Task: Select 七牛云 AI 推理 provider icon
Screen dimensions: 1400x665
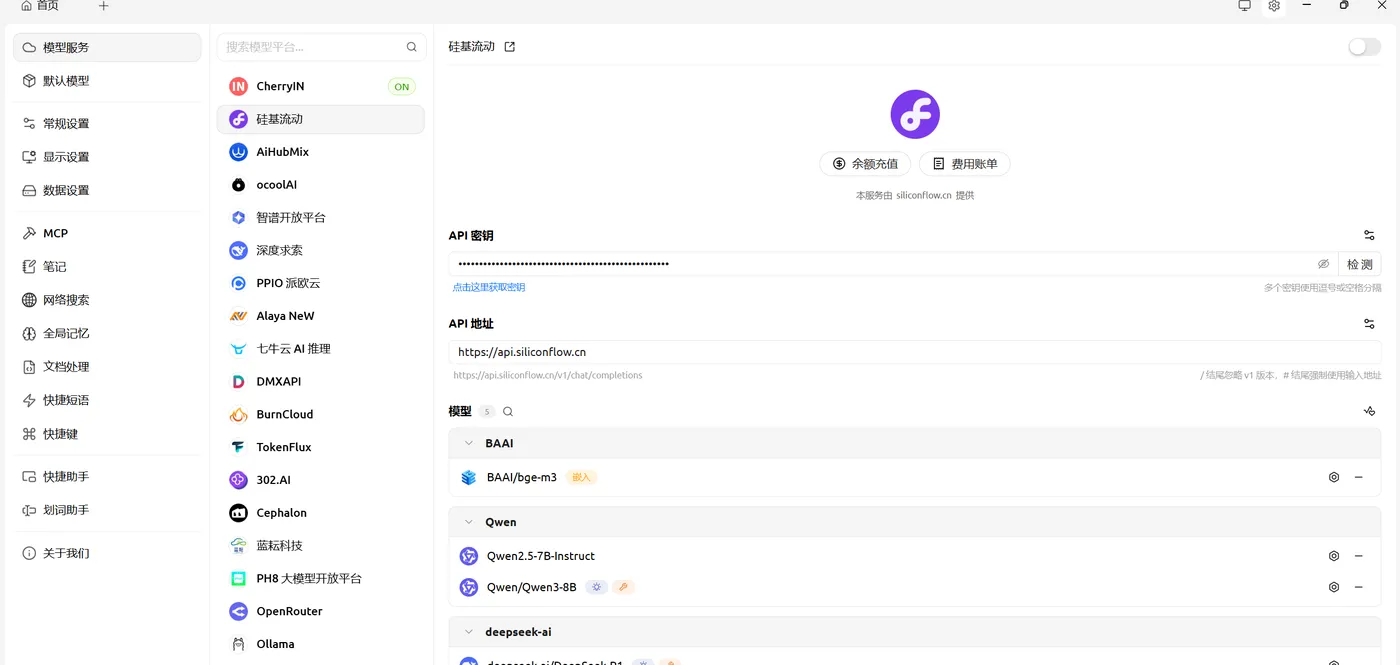Action: (x=238, y=349)
